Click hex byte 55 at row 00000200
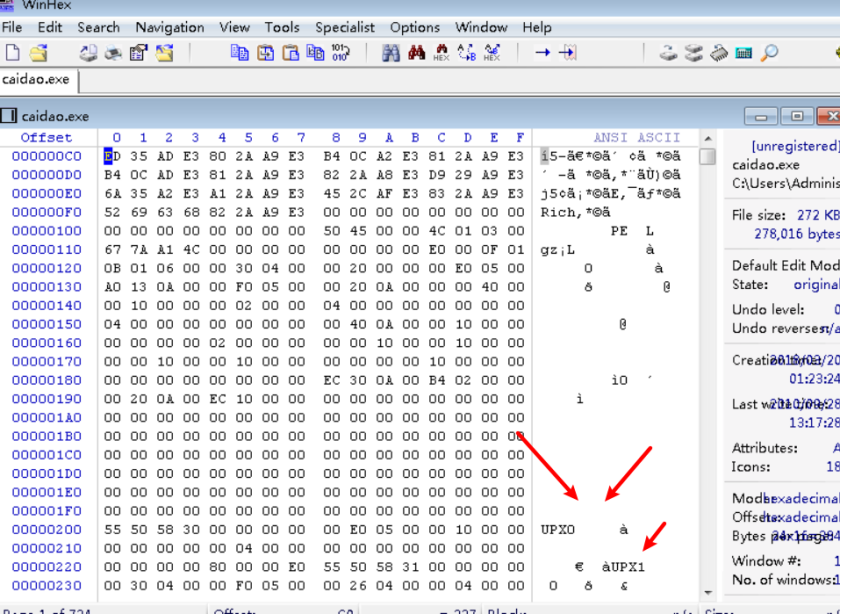 (113, 529)
